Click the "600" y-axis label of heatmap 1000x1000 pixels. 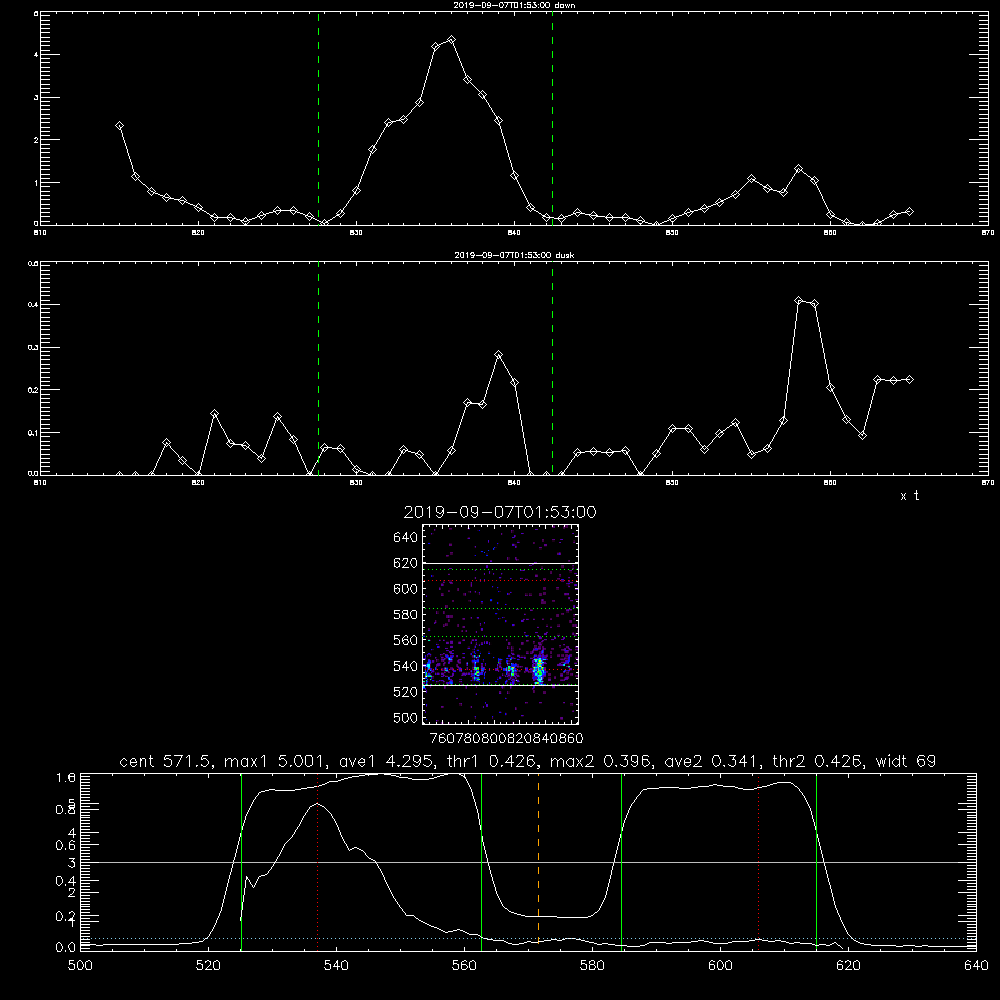pyautogui.click(x=406, y=589)
